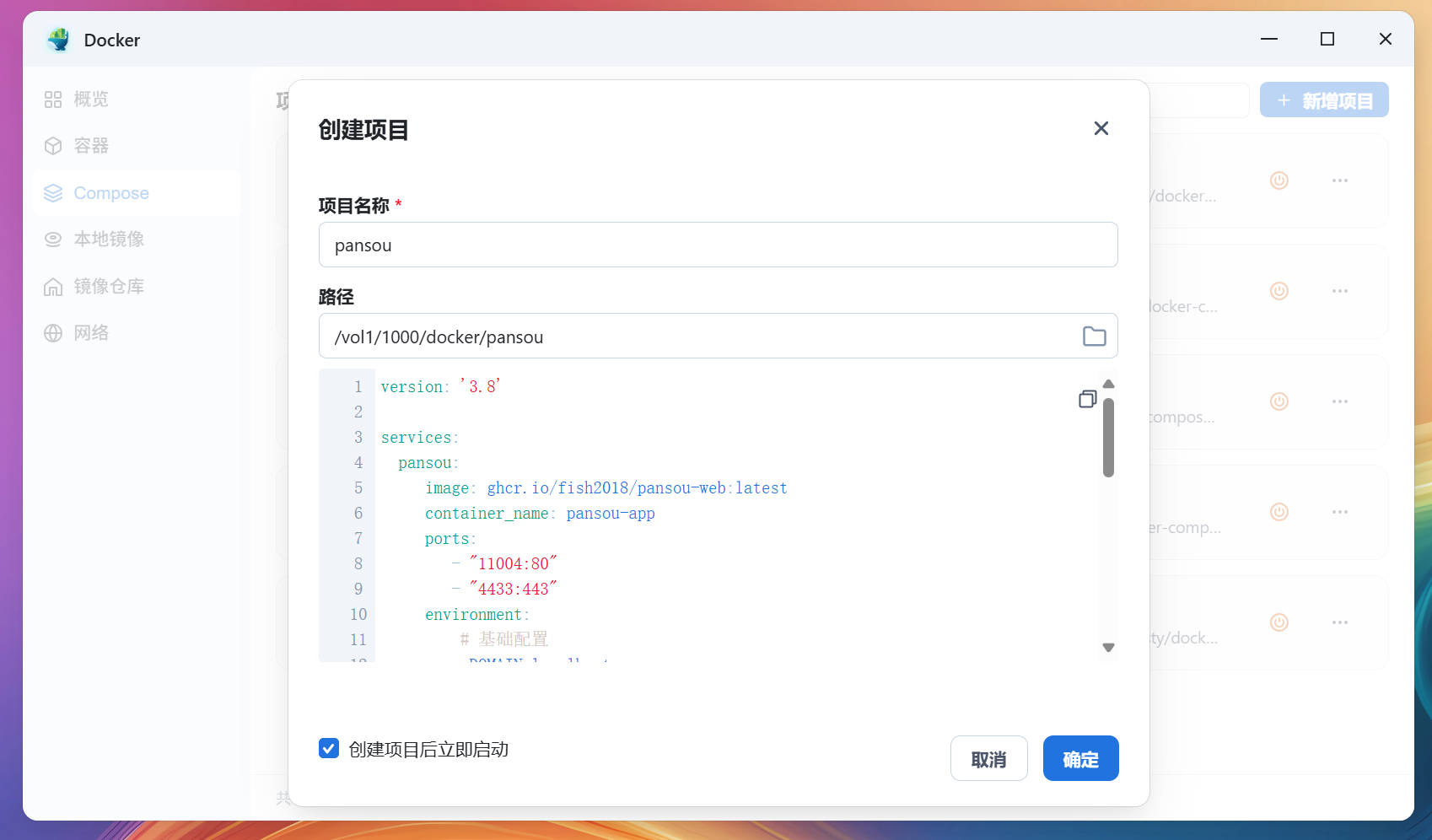Click the project name input field
Viewport: 1432px width, 840px height.
coord(718,245)
